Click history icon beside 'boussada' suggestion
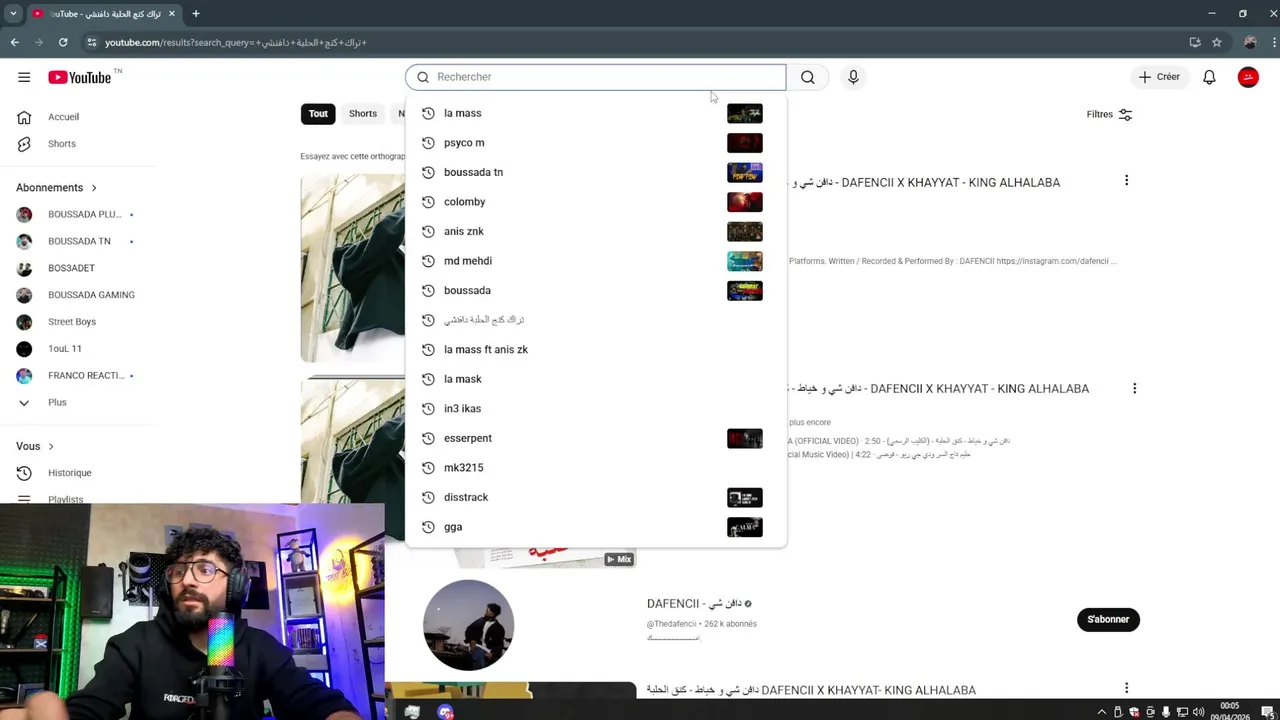The width and height of the screenshot is (1280, 720). point(428,290)
